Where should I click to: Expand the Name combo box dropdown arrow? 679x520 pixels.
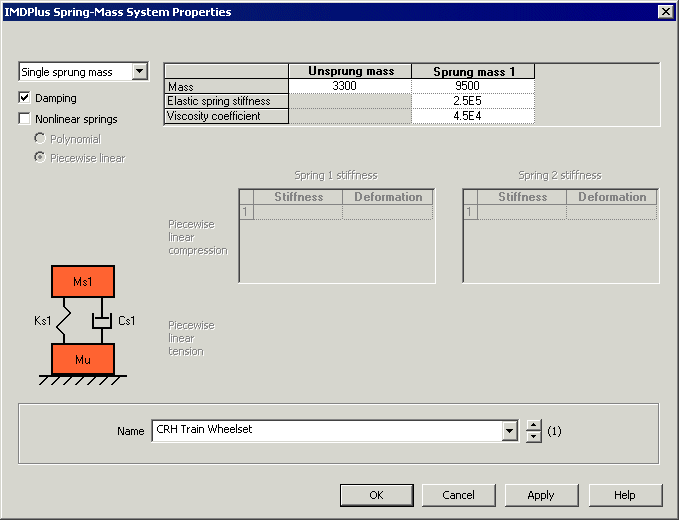(x=510, y=431)
